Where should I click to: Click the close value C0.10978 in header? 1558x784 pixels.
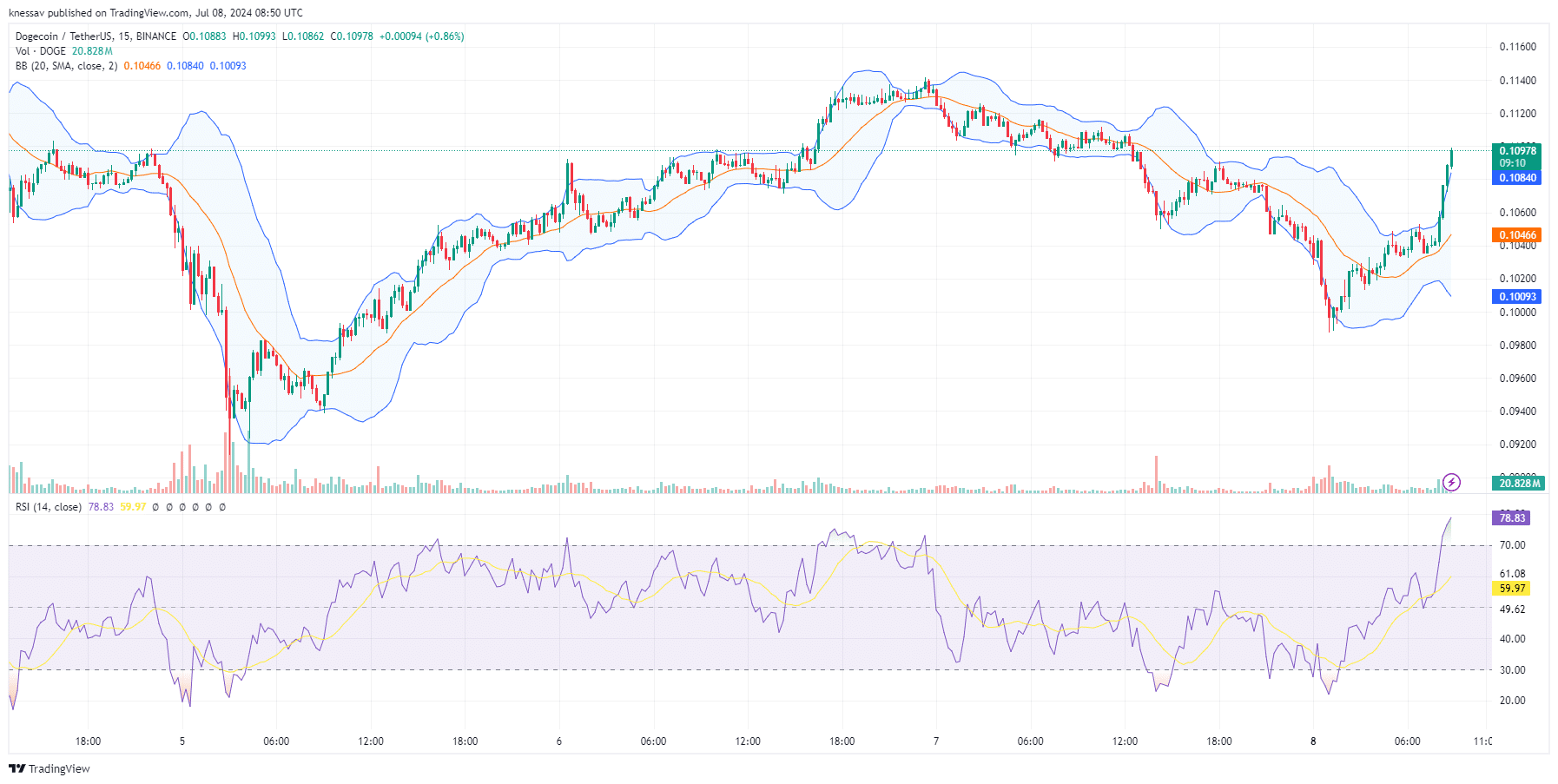(x=352, y=36)
